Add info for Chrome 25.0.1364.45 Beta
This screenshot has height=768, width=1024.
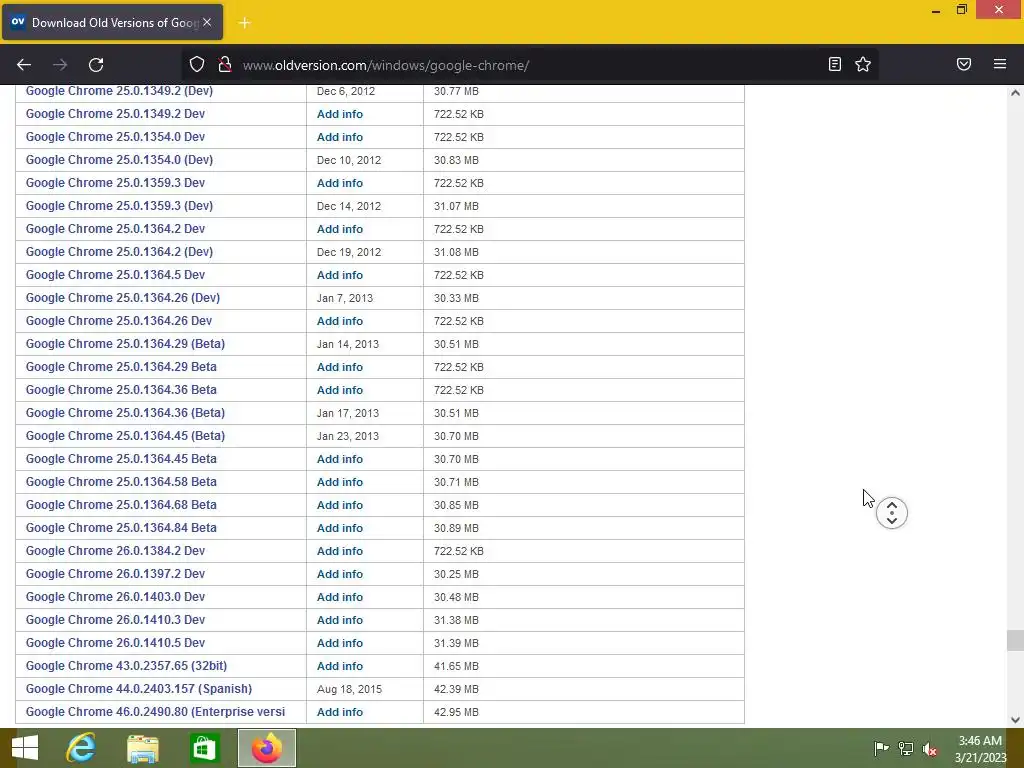point(340,459)
